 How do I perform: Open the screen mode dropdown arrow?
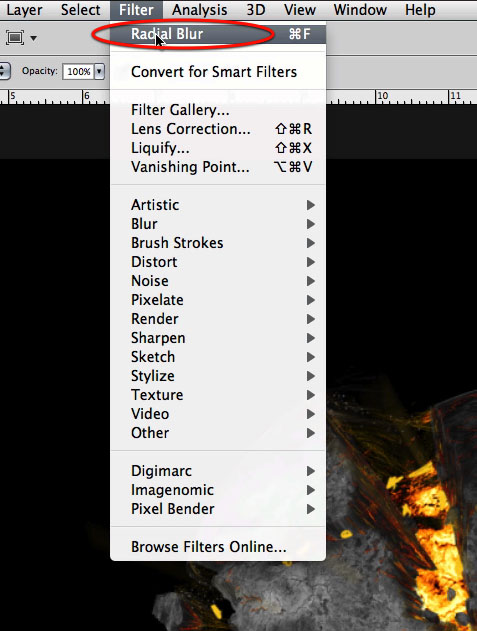click(x=34, y=39)
